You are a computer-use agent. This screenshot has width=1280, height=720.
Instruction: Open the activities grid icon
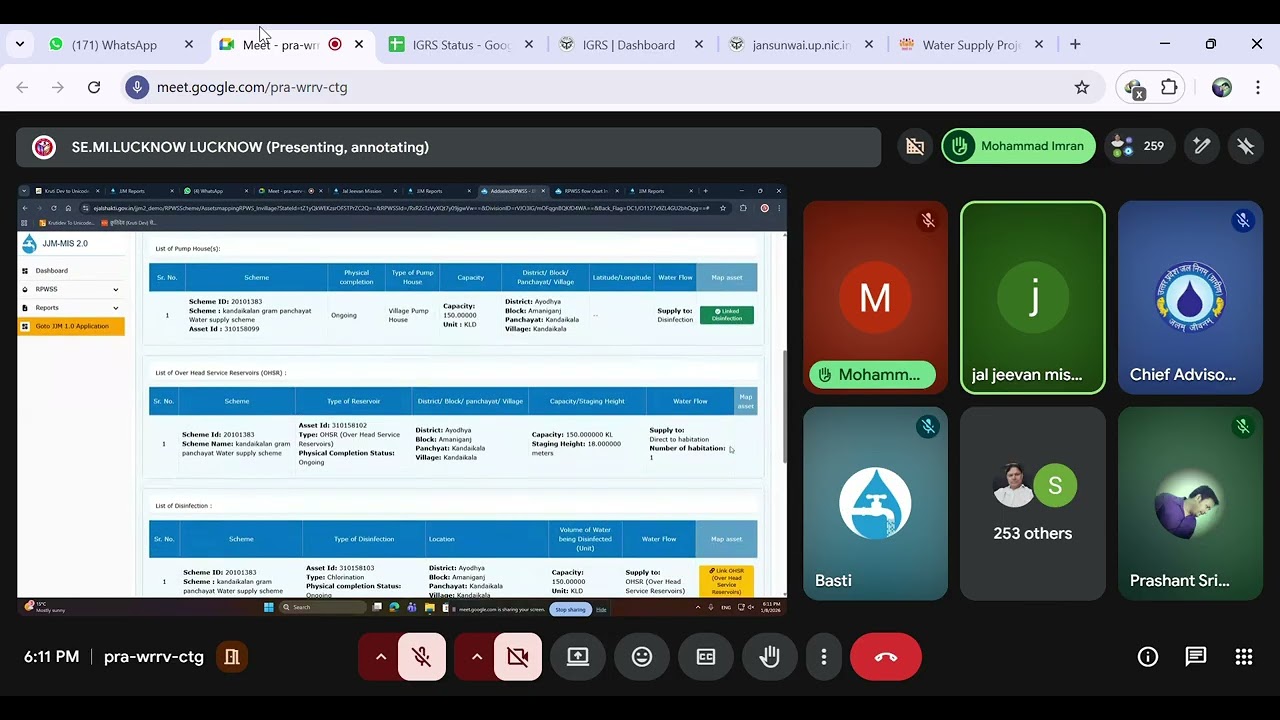[x=1244, y=657]
